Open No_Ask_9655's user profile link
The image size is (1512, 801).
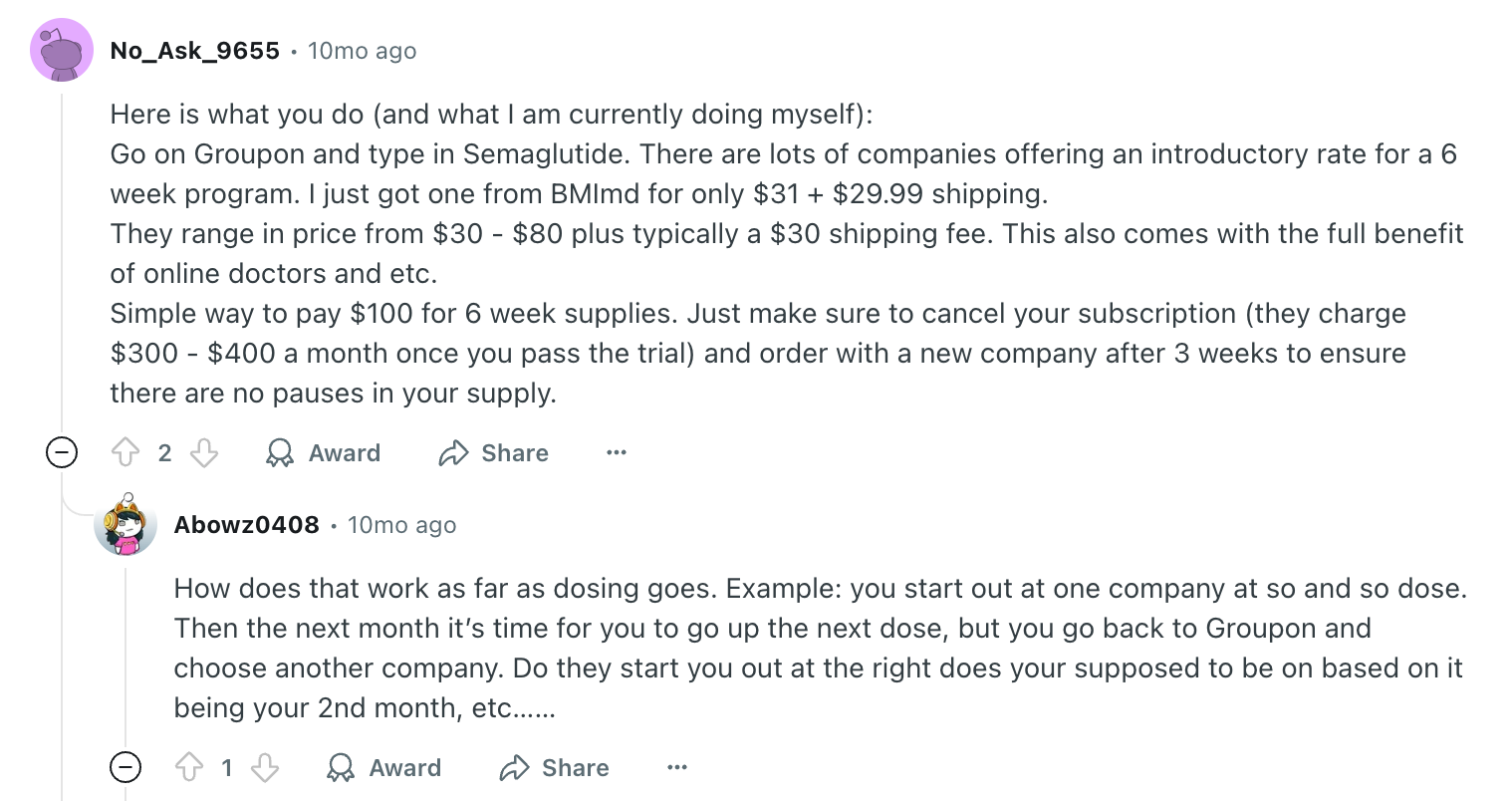(195, 51)
